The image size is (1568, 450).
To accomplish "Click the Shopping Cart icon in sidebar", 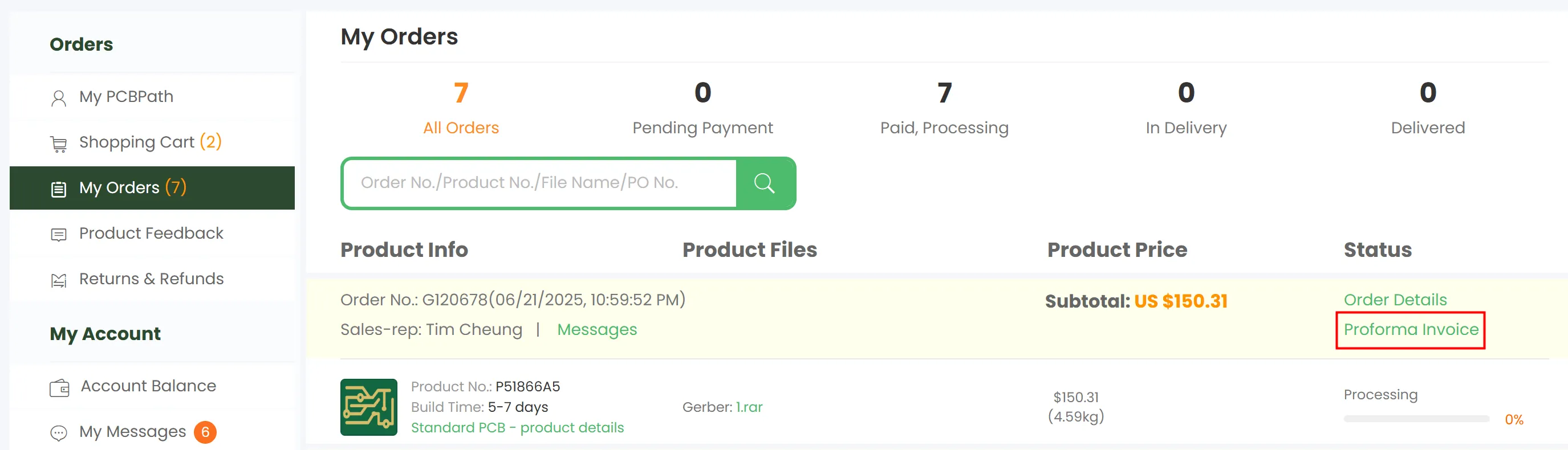I will pos(58,144).
